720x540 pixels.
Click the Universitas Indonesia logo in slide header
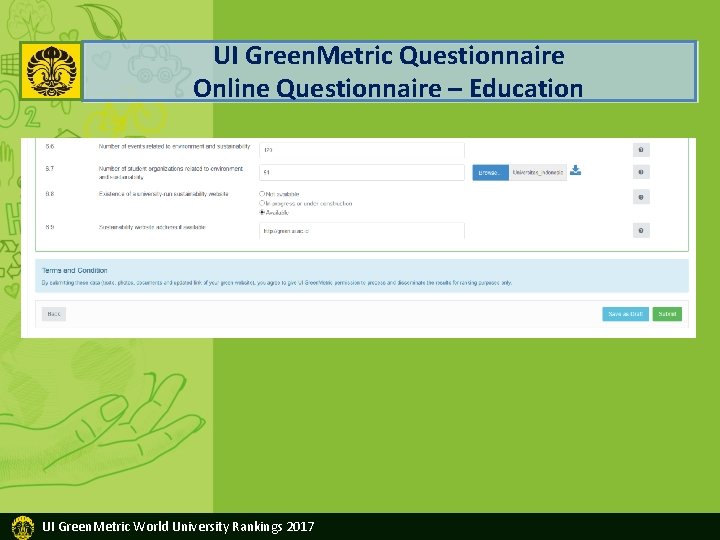coord(51,72)
